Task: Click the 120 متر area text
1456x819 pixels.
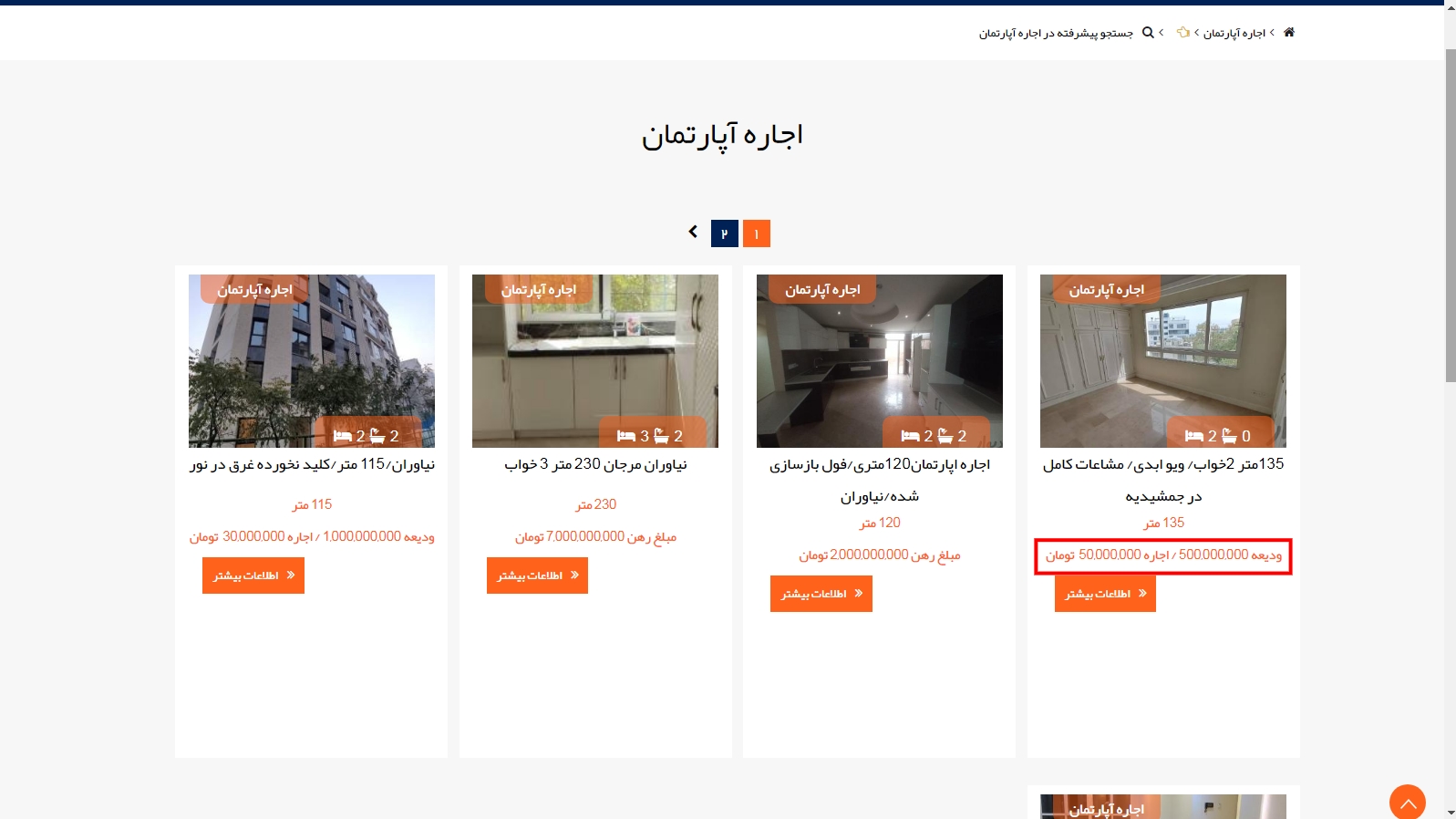Action: point(880,523)
